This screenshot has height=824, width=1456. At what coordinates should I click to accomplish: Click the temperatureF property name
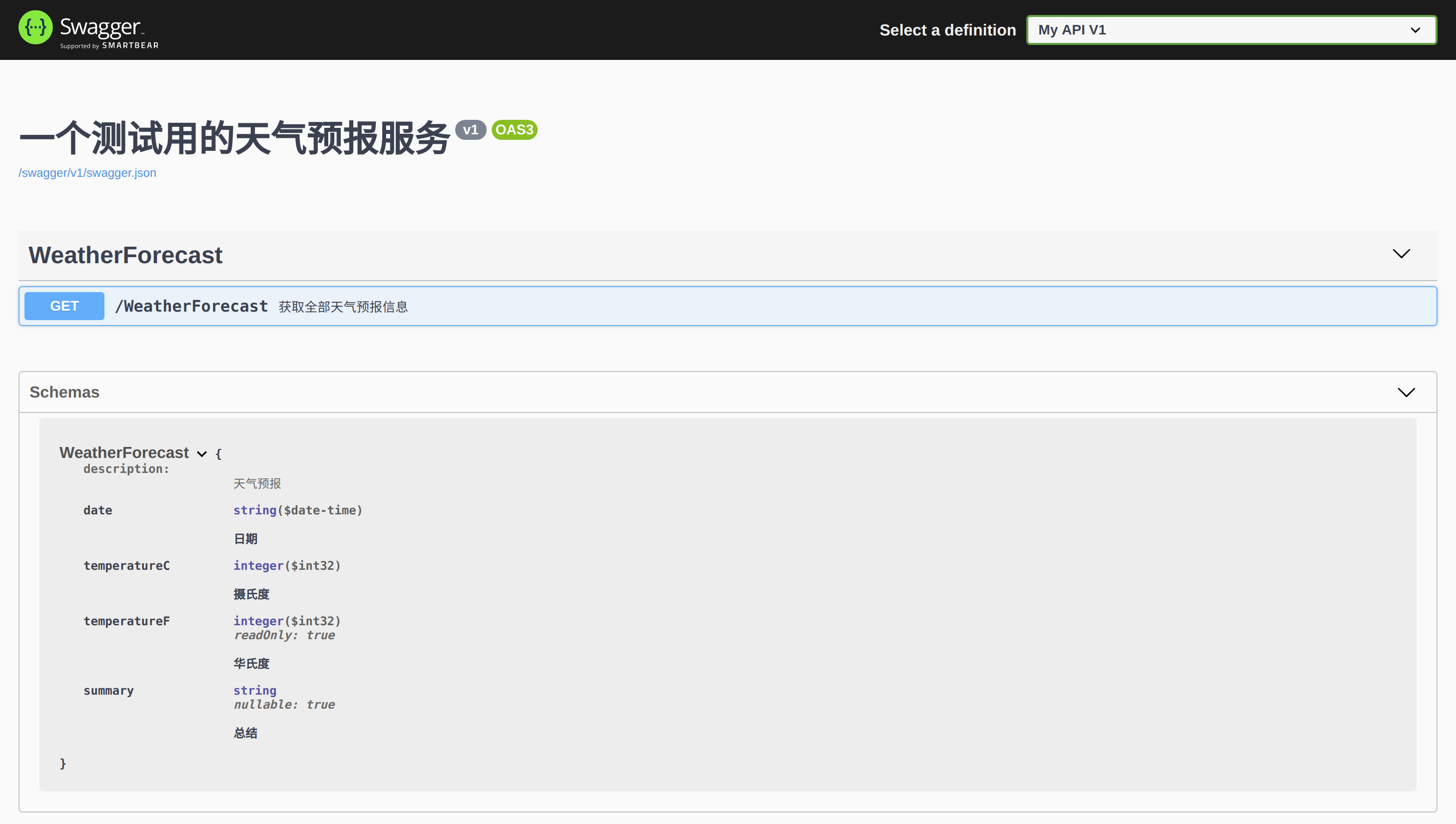(x=127, y=621)
